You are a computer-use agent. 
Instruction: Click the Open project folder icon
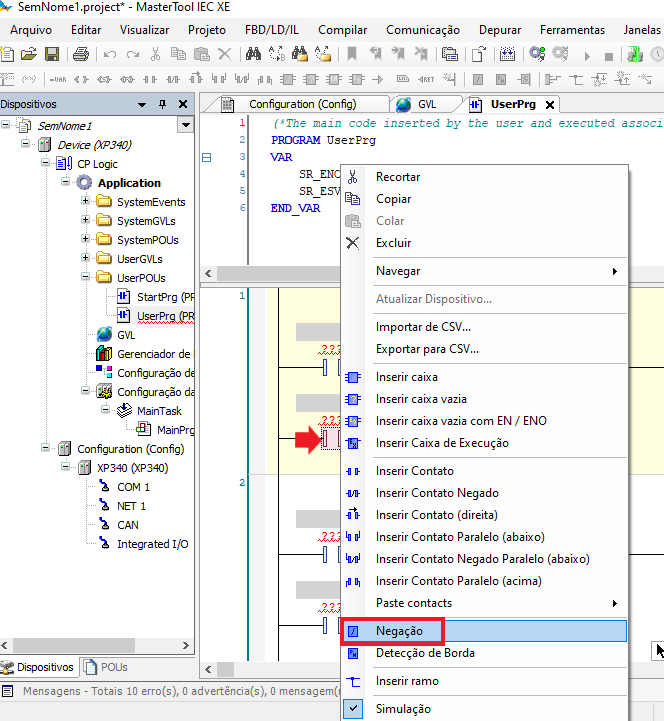[28, 54]
